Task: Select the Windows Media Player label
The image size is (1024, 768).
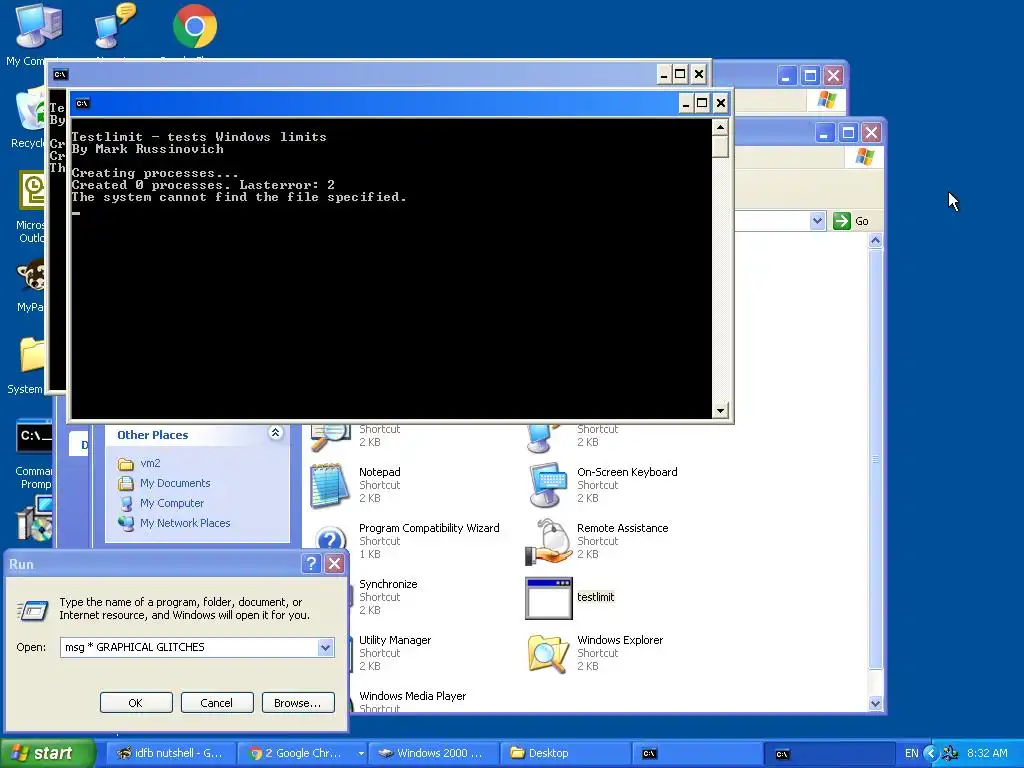Action: (x=413, y=696)
